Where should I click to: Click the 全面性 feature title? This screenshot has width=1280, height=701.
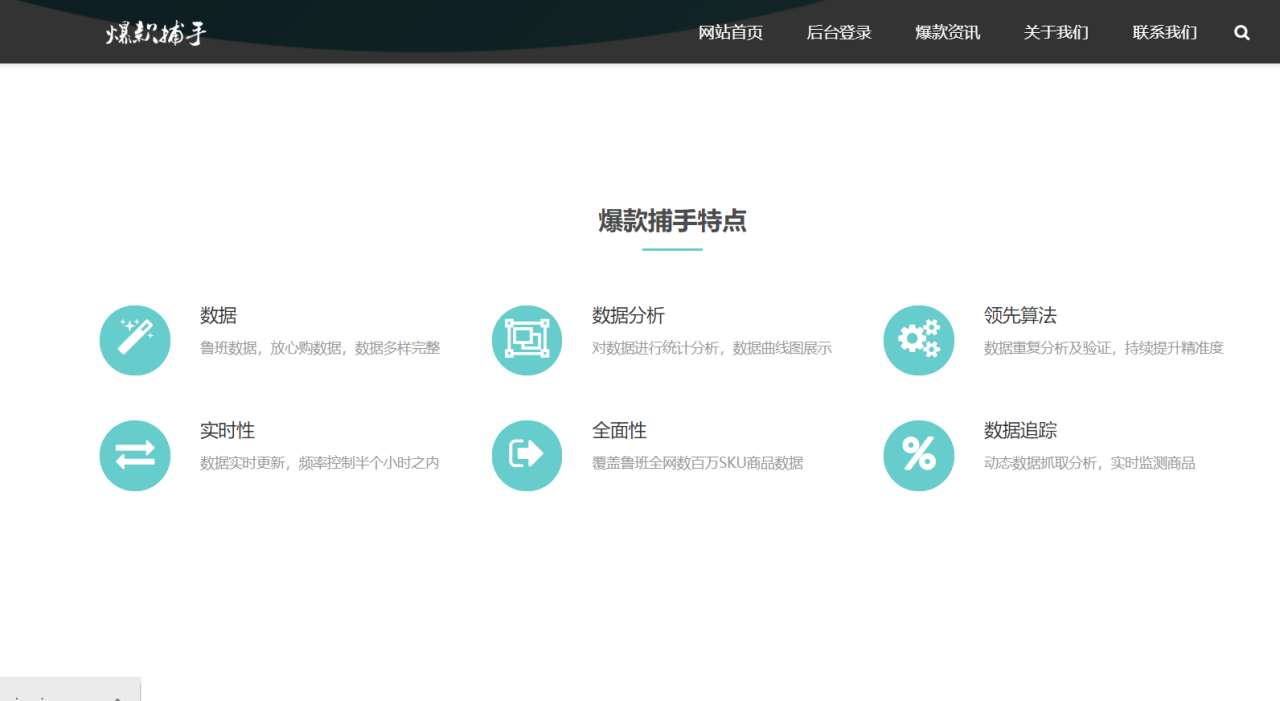click(x=619, y=430)
